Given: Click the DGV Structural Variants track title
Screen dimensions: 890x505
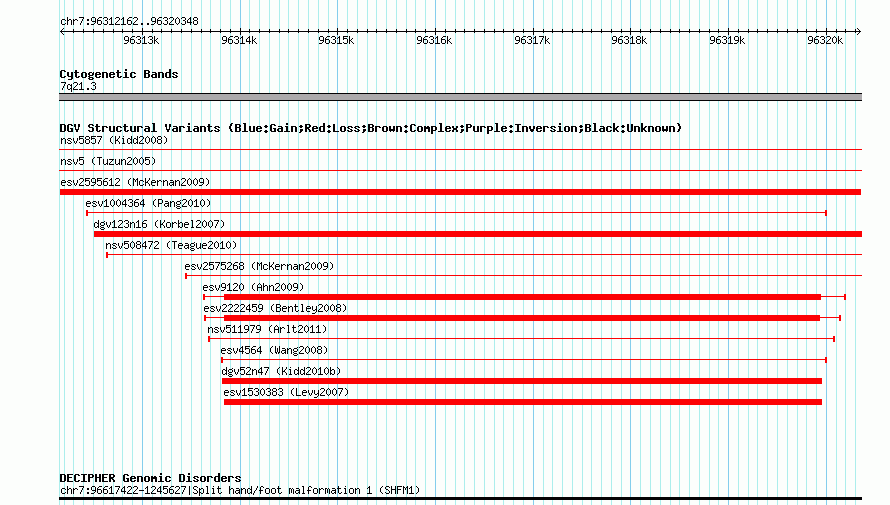Looking at the screenshot, I should tap(371, 128).
